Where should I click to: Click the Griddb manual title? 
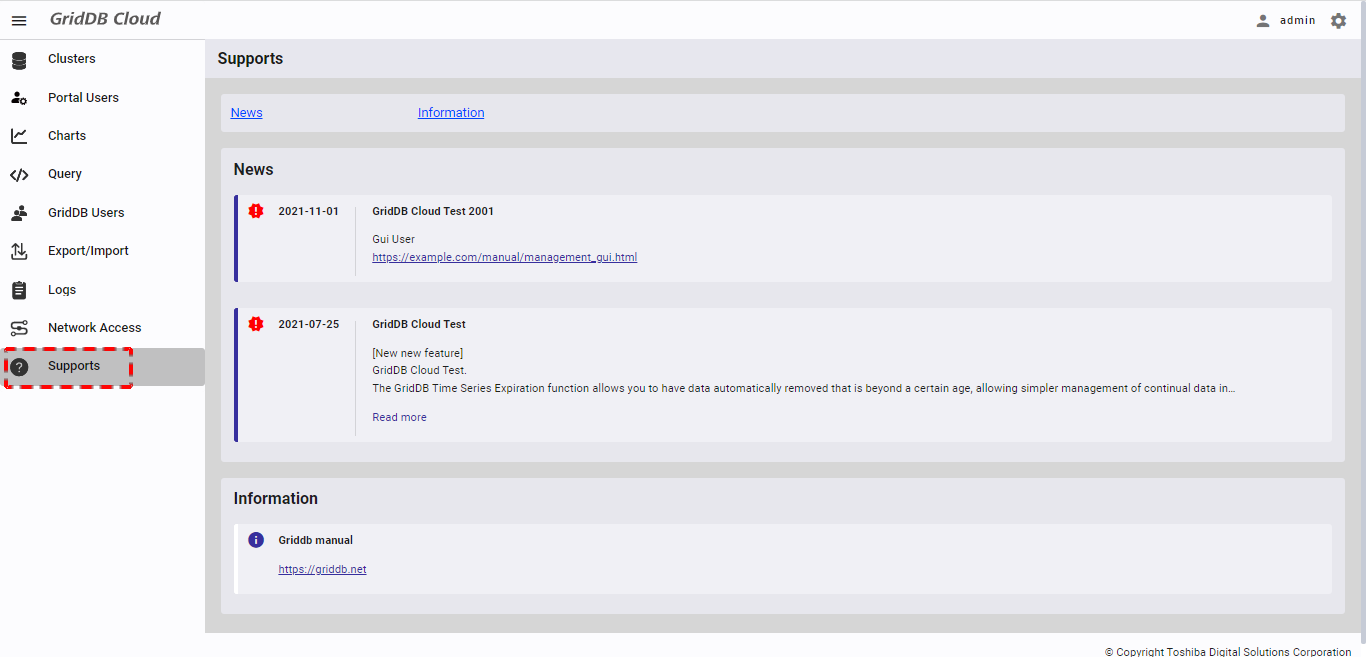pos(315,540)
